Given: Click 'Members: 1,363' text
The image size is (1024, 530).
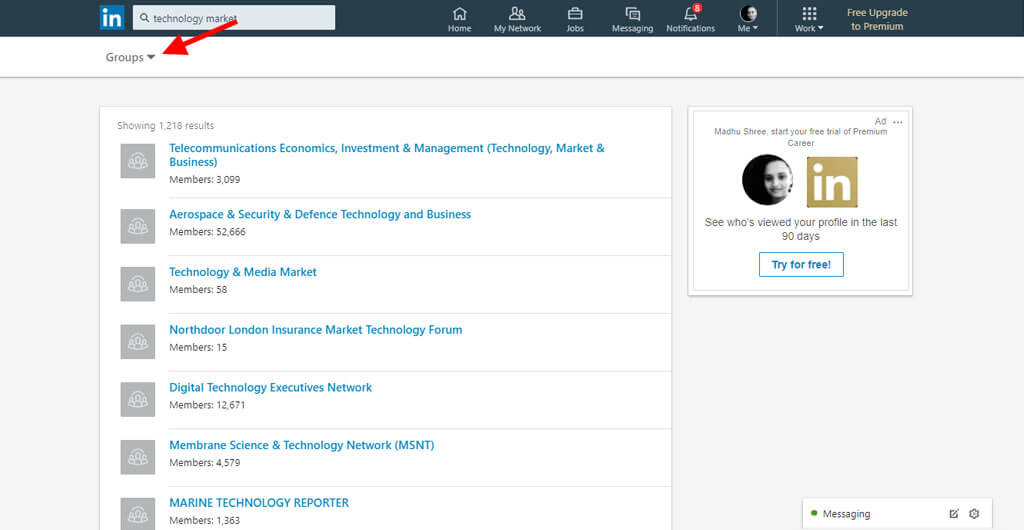Looking at the screenshot, I should [204, 520].
